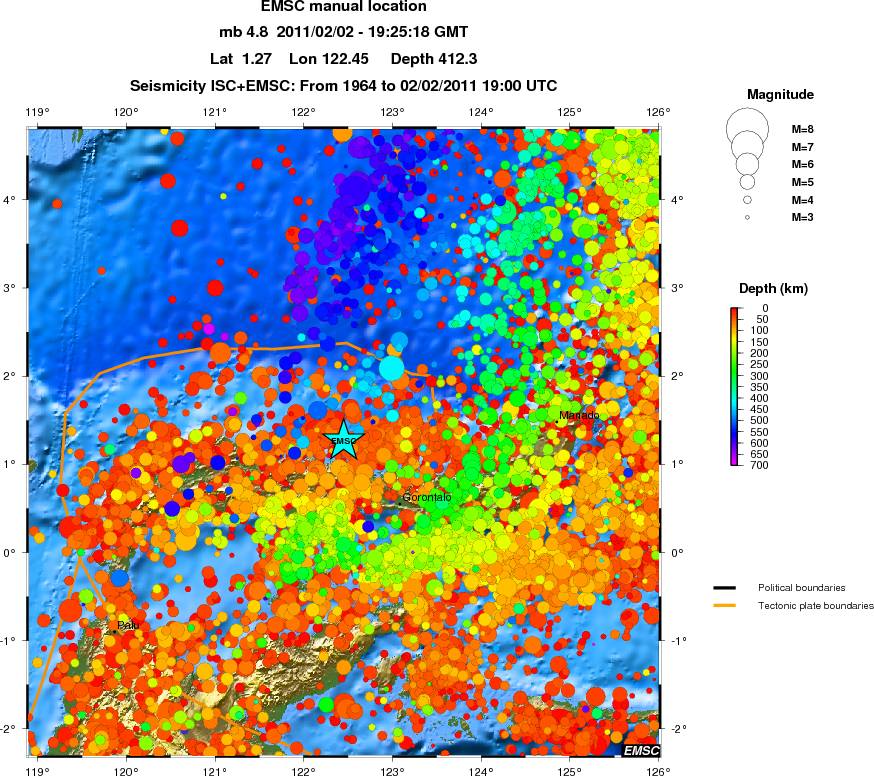Screen dimensions: 874x776
Task: Click the "125°" label on the bottom axis
Action: click(x=569, y=771)
